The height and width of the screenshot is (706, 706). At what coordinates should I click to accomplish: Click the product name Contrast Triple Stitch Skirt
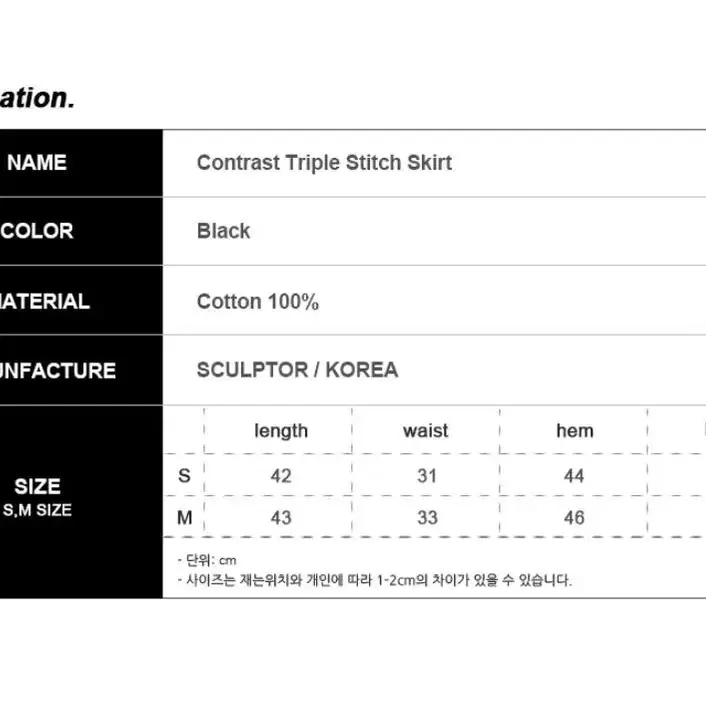(324, 163)
